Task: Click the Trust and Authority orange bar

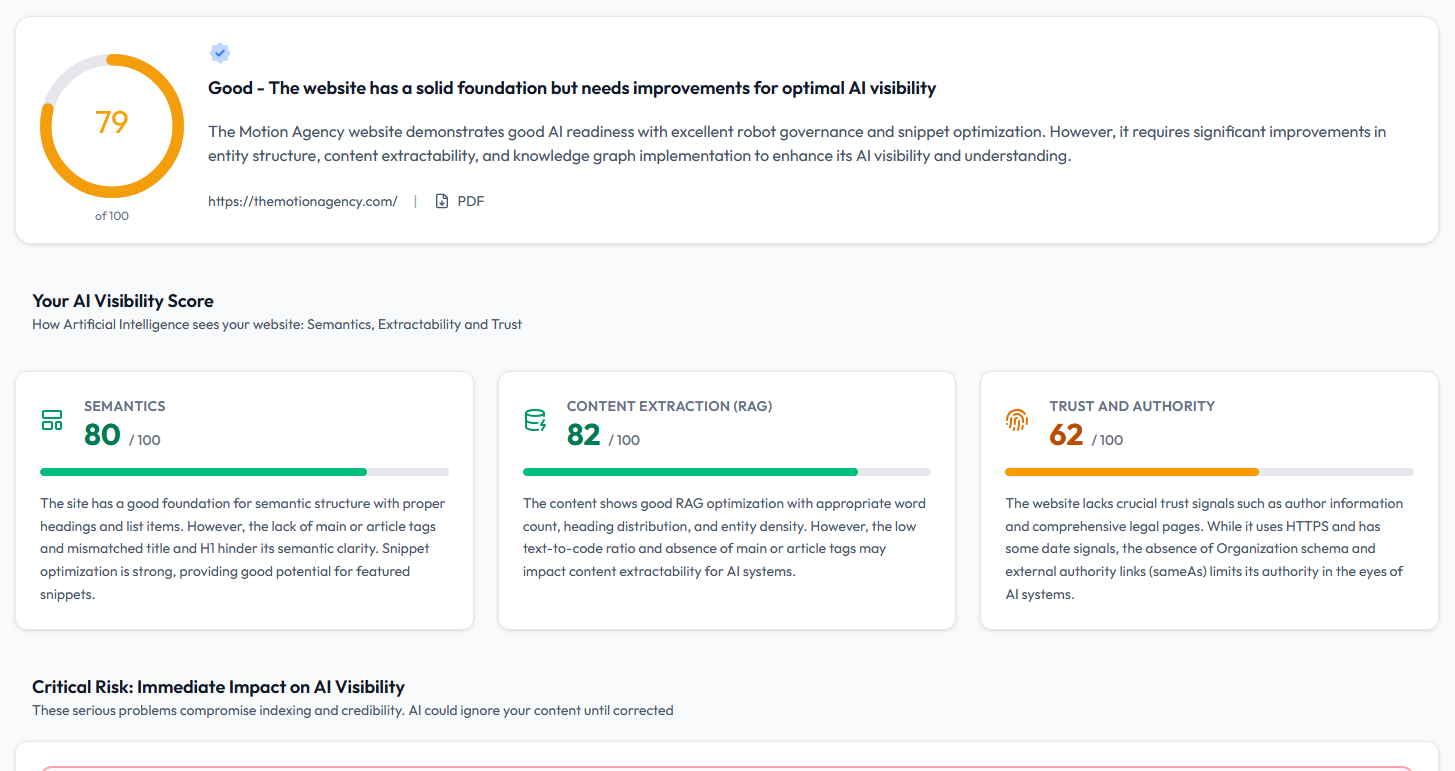Action: (x=1131, y=471)
